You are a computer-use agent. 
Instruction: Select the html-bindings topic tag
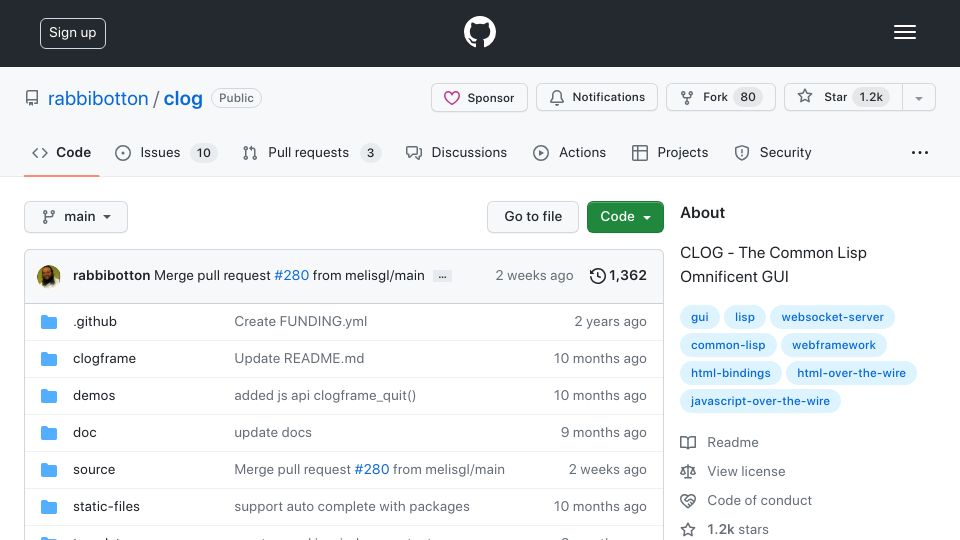click(x=730, y=373)
